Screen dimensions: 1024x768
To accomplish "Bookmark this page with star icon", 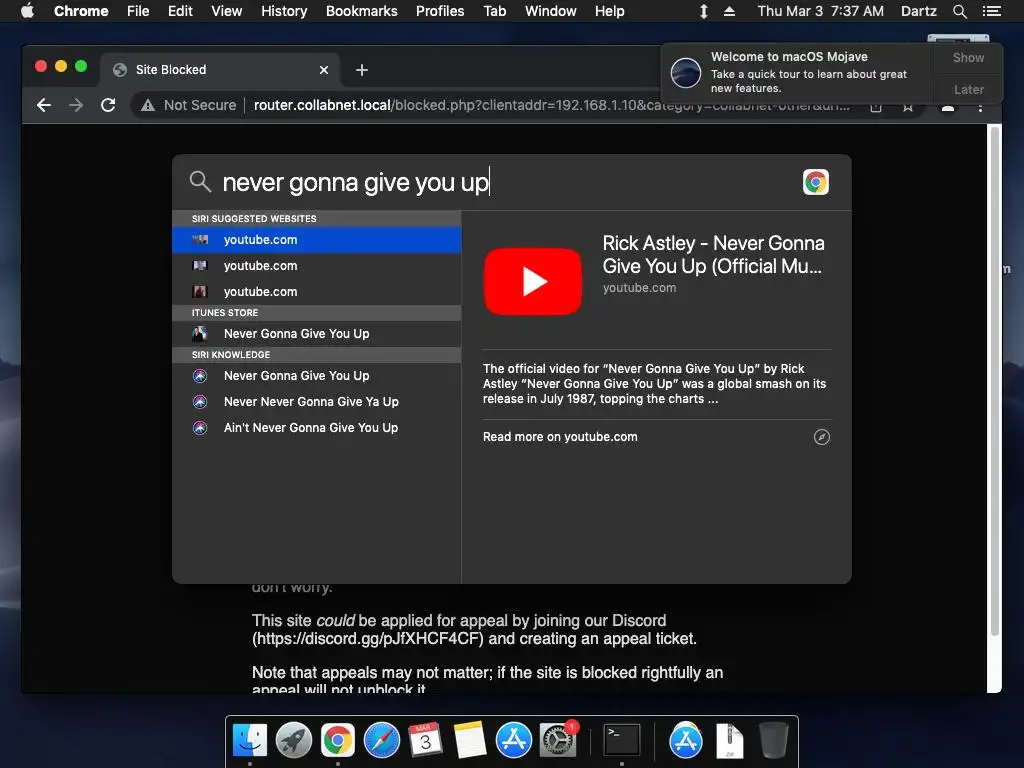I will (908, 106).
